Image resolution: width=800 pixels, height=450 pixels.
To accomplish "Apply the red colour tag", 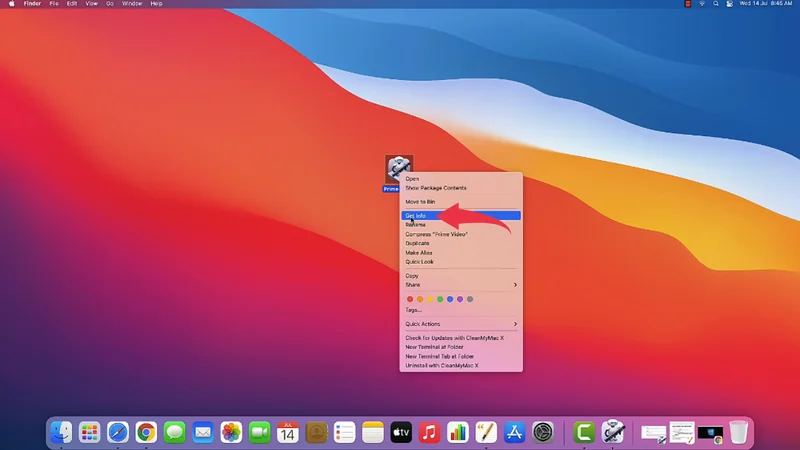I will pyautogui.click(x=410, y=299).
